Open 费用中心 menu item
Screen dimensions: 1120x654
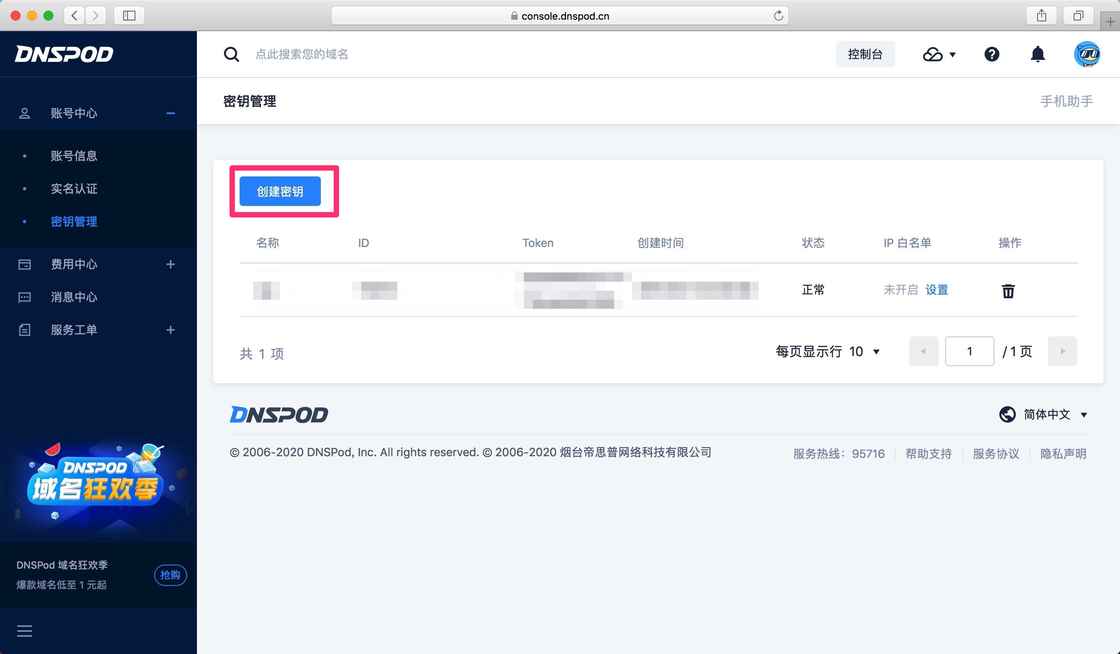(x=74, y=264)
